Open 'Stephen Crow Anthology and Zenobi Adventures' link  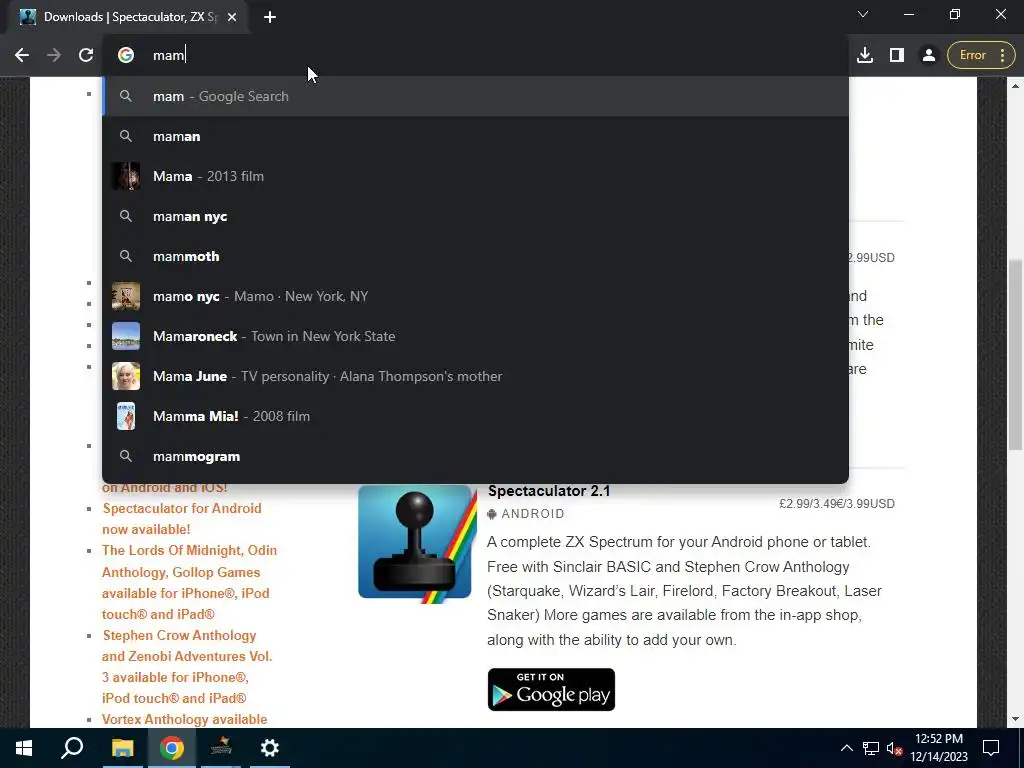187,667
